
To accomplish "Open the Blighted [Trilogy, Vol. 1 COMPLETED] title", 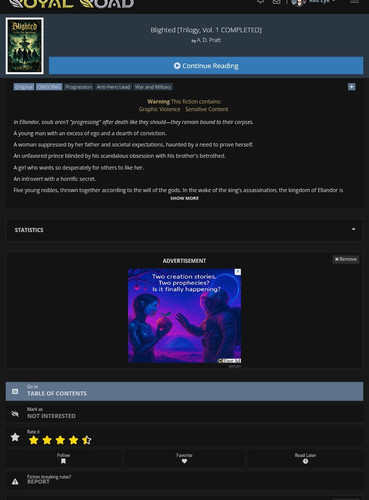I will (206, 30).
